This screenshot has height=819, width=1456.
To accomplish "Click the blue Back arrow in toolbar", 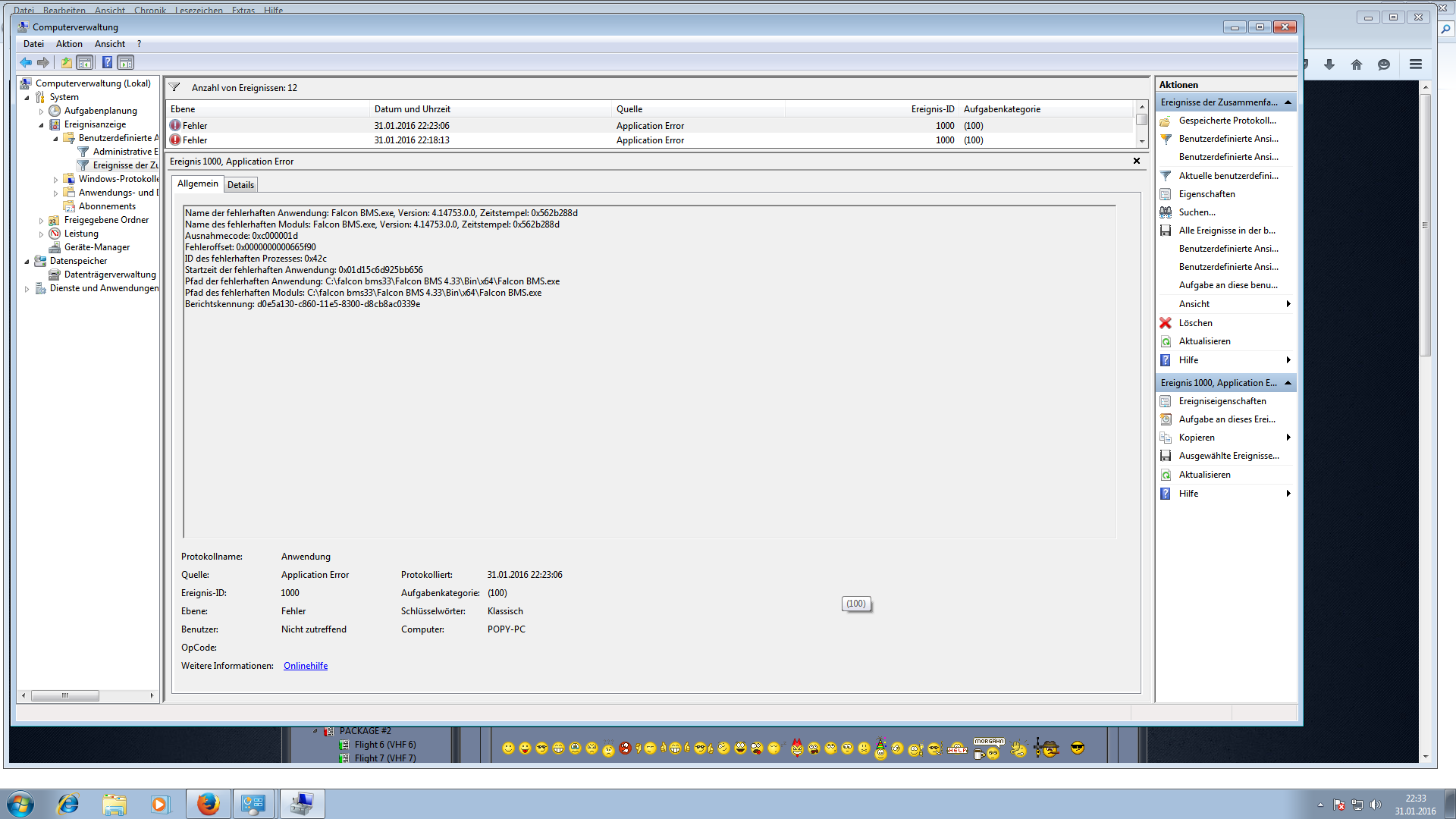I will click(26, 63).
